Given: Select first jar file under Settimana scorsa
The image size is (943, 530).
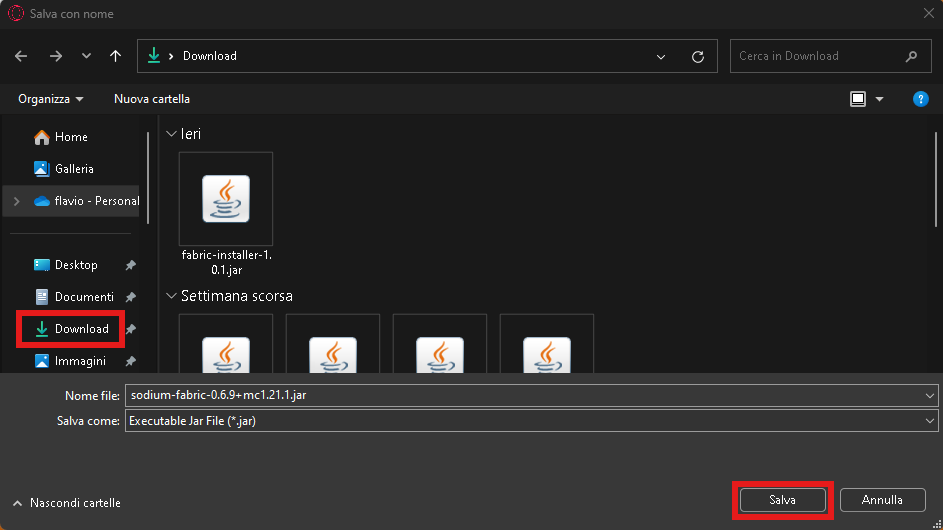Looking at the screenshot, I should tap(226, 344).
